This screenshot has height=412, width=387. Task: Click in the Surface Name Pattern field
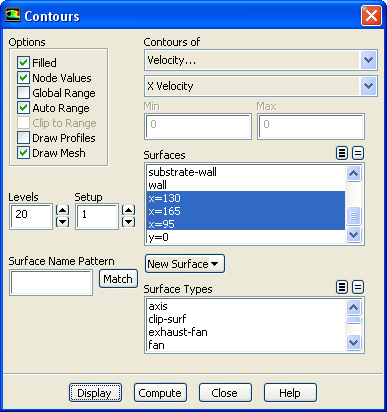(51, 283)
